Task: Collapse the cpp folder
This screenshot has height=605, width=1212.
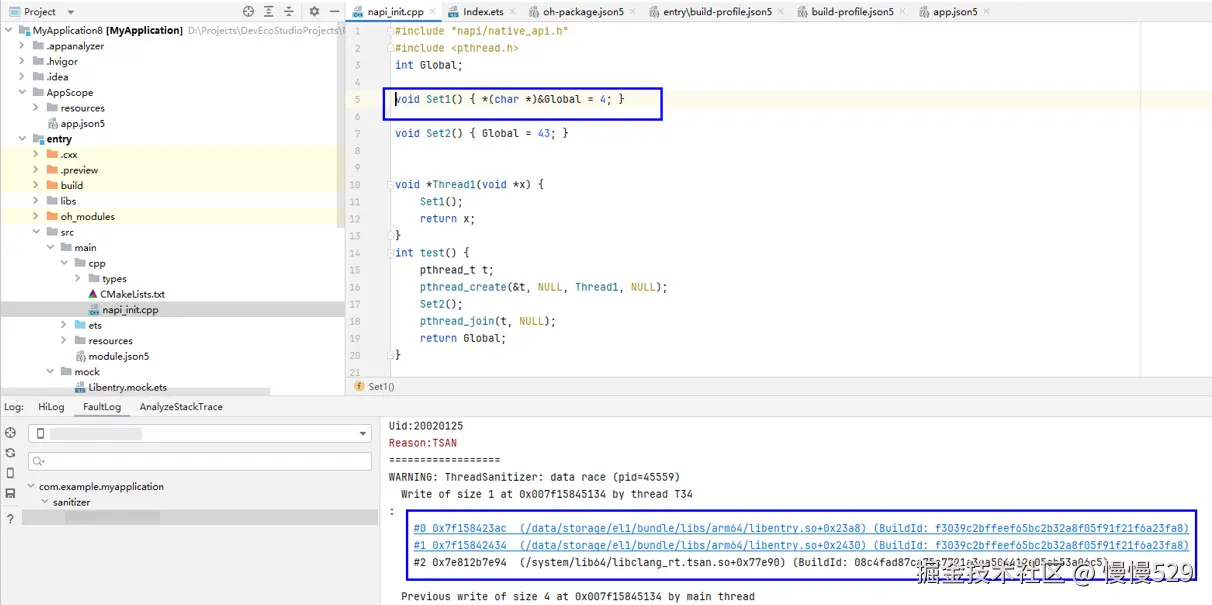Action: [64, 263]
